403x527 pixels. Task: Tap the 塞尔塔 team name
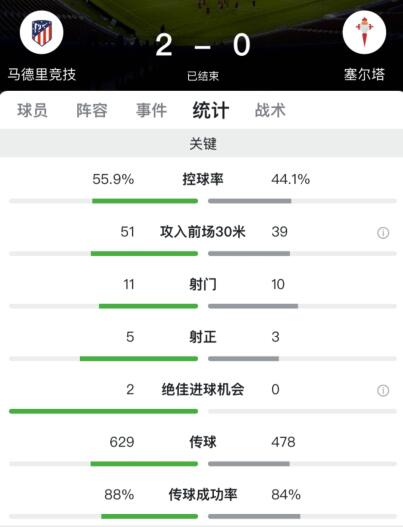(x=364, y=74)
